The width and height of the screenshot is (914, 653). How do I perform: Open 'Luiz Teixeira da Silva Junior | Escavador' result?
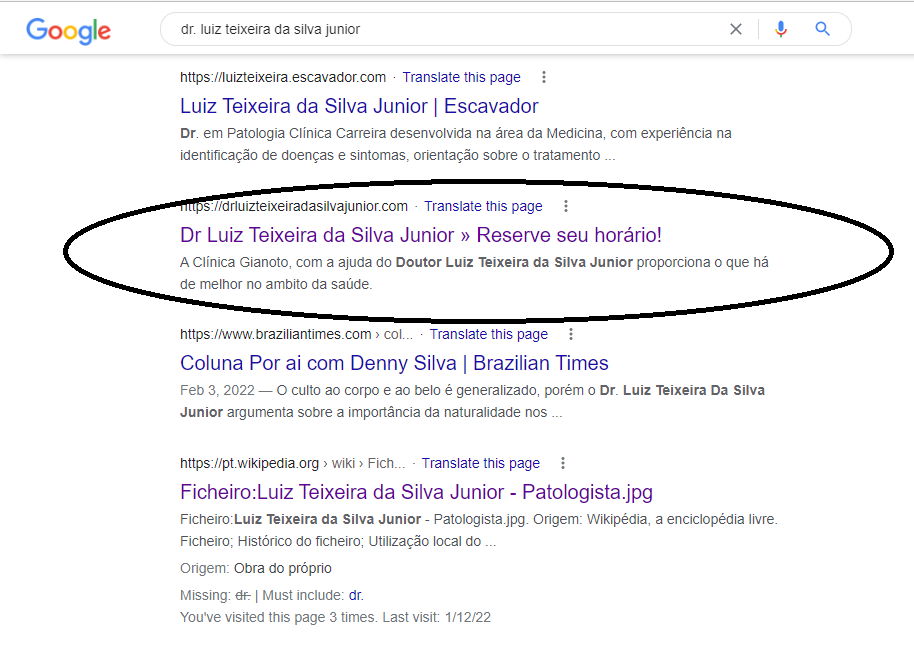point(359,106)
